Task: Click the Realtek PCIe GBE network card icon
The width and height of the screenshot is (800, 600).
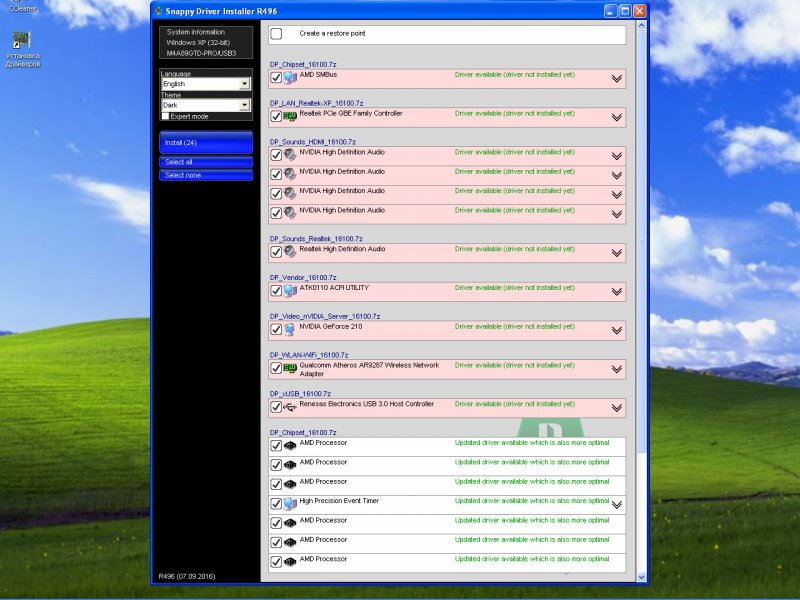Action: pos(290,117)
